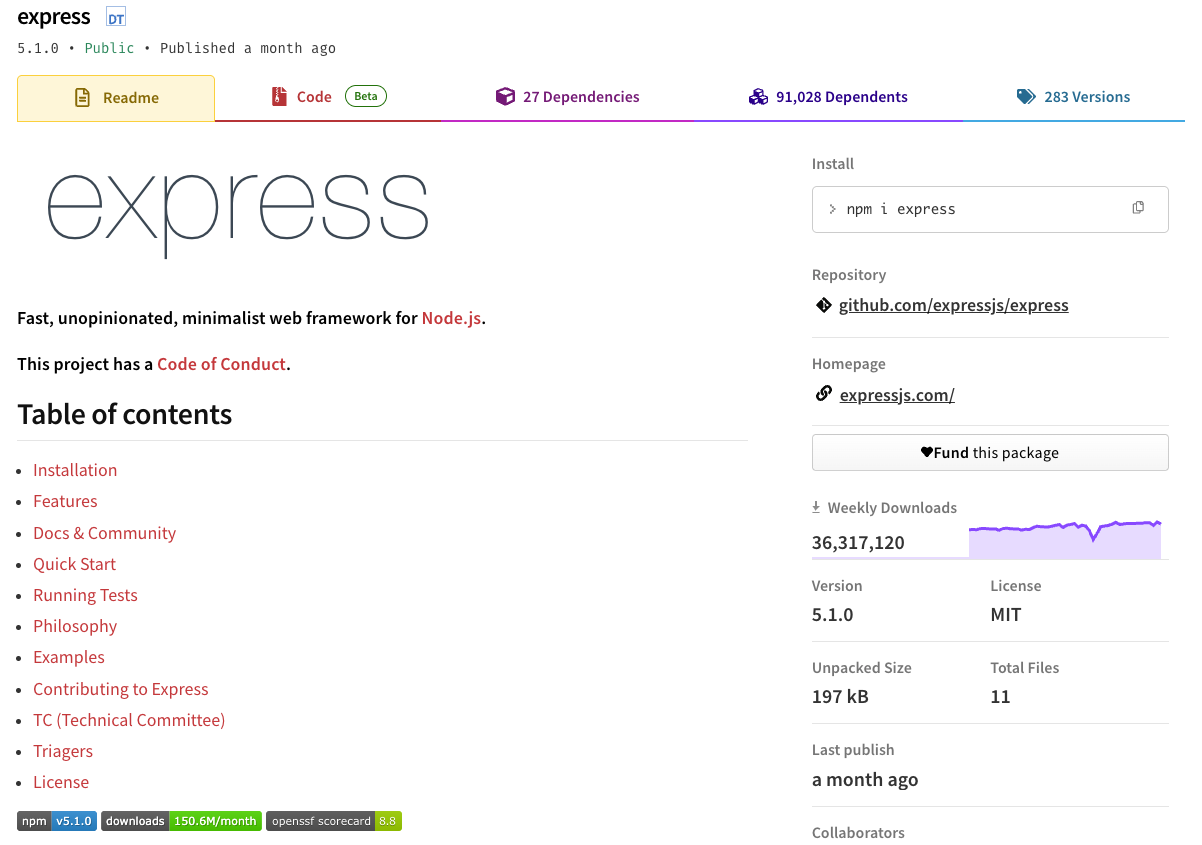Click the Public label under package name
This screenshot has width=1202, height=845.
click(x=109, y=48)
